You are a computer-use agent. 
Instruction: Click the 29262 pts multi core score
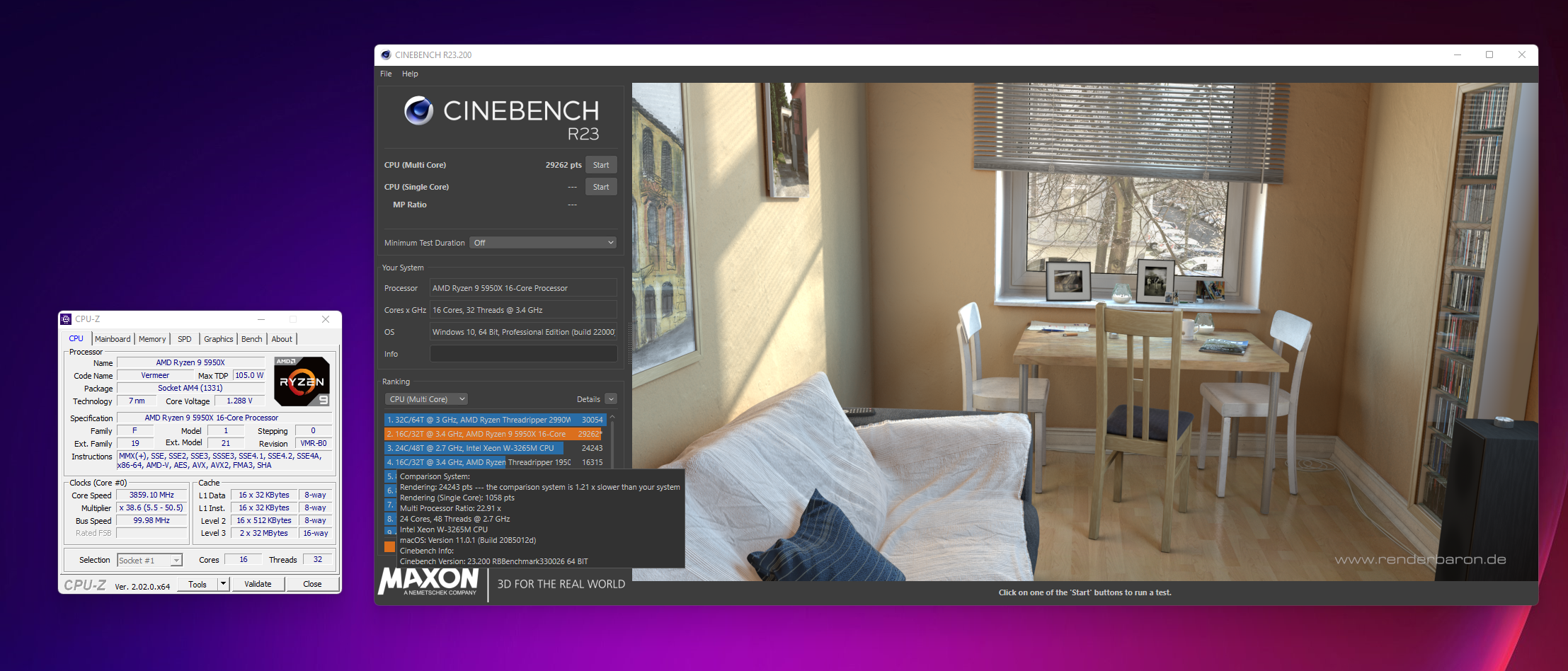[563, 165]
